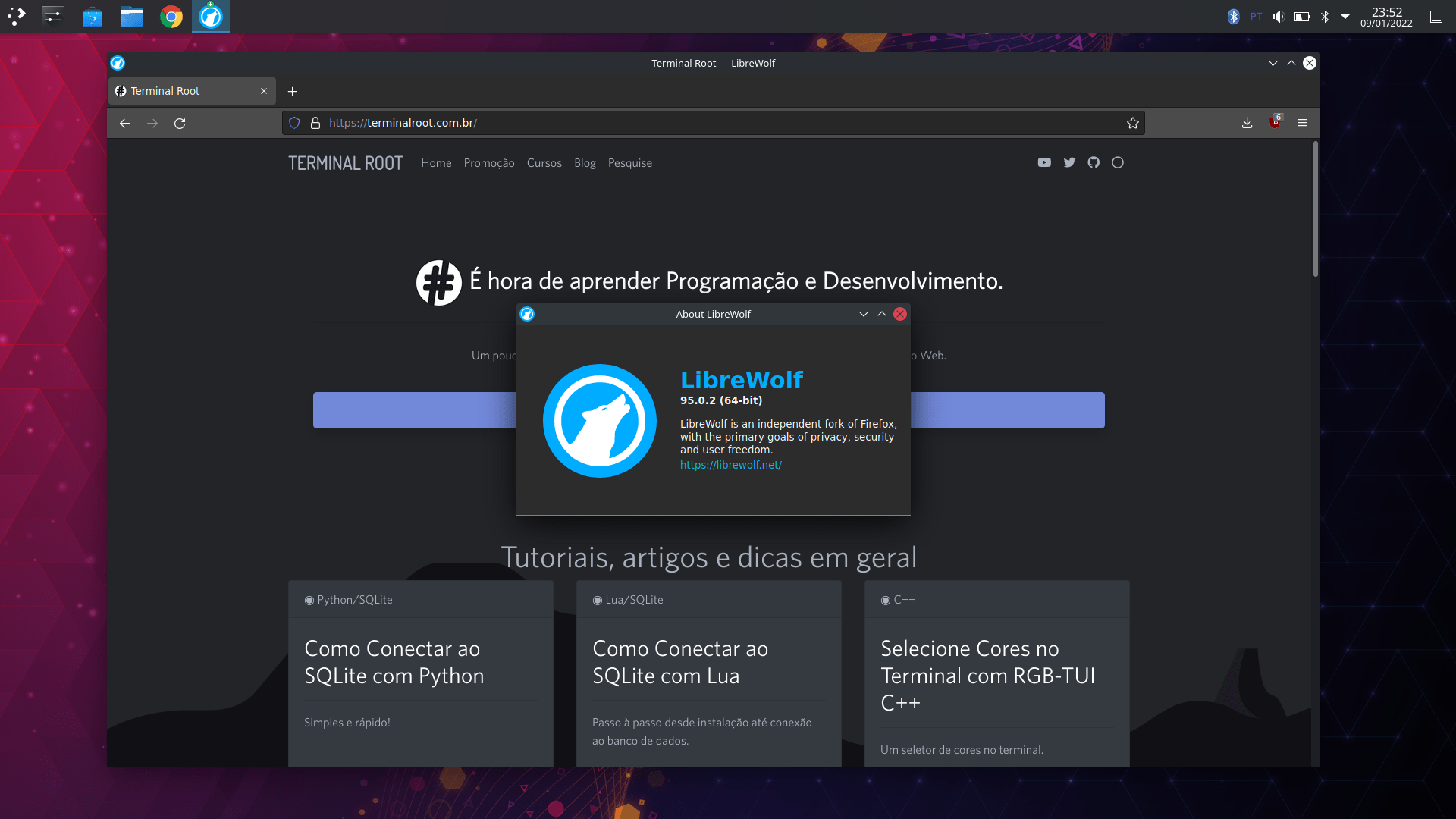Click the LibreWolf browser icon in taskbar
1456x819 pixels.
pyautogui.click(x=211, y=16)
